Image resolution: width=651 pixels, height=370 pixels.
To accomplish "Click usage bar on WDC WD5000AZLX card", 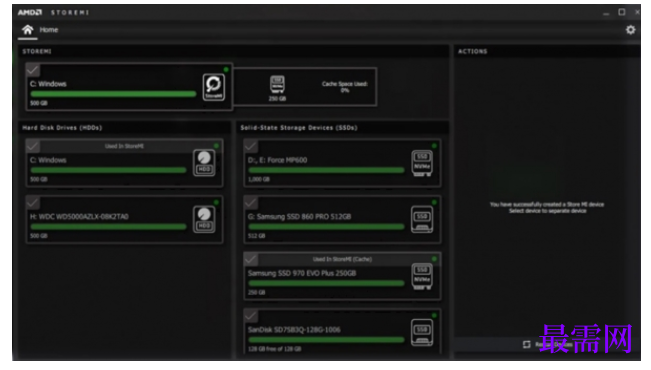I will point(108,227).
